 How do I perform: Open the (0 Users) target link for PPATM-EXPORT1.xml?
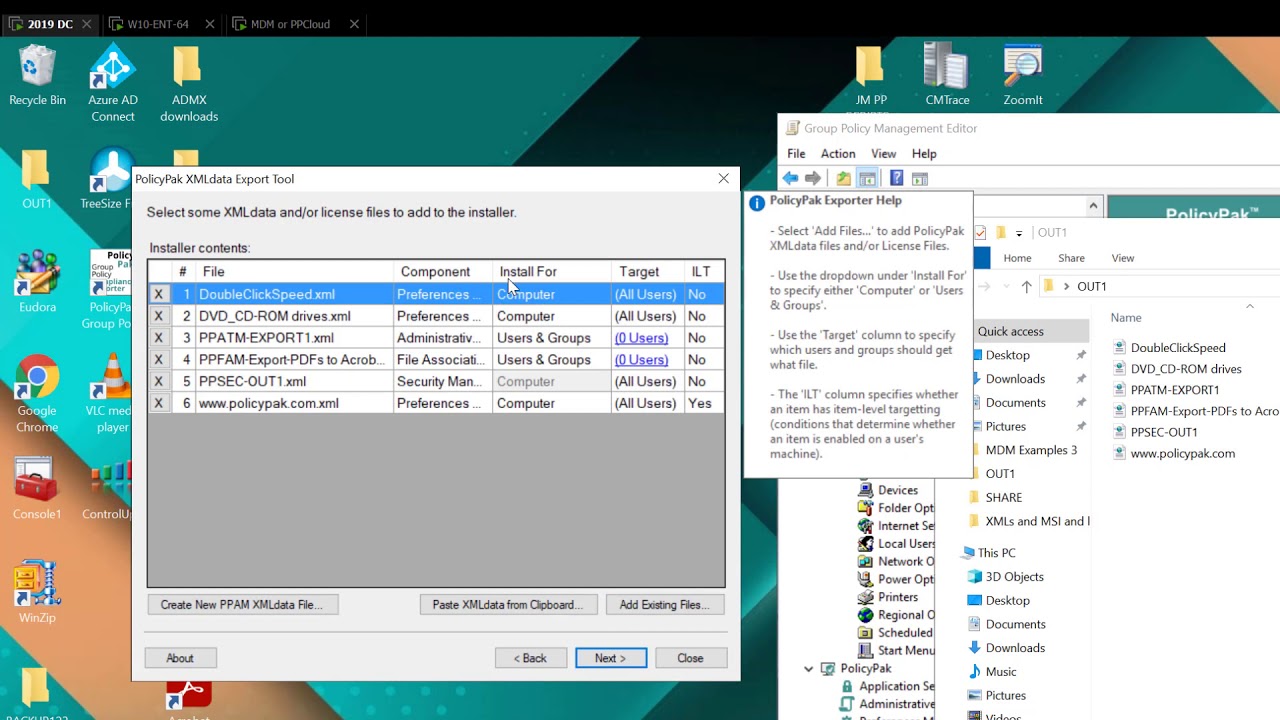click(641, 338)
